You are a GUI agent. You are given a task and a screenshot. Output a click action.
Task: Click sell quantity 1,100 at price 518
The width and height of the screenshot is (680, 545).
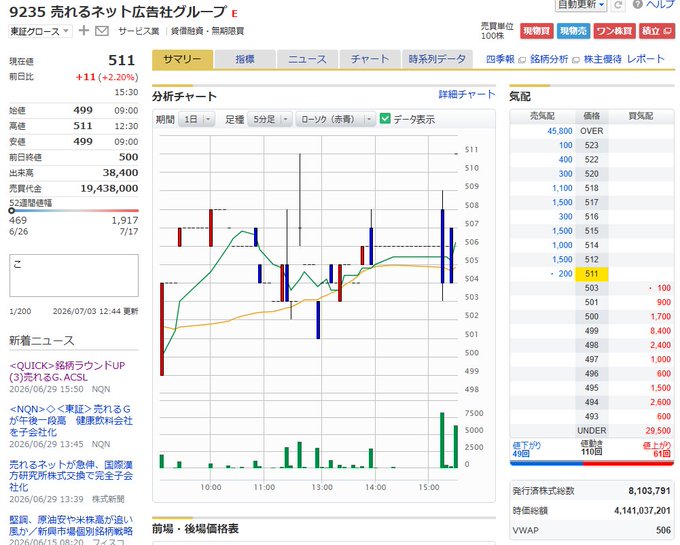(562, 188)
